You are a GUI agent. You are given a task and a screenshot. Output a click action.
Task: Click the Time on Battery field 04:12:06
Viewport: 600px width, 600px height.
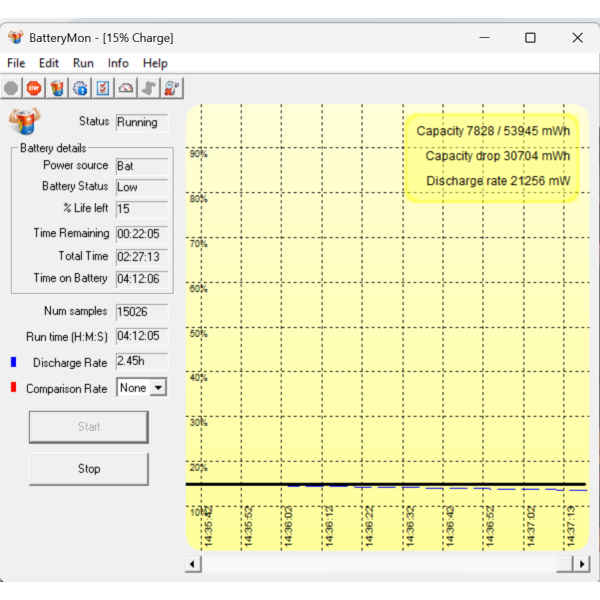[x=142, y=279]
